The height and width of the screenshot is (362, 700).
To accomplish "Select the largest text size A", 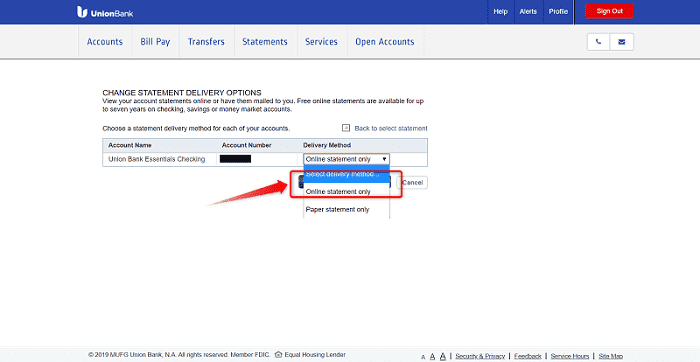I will pos(442,356).
